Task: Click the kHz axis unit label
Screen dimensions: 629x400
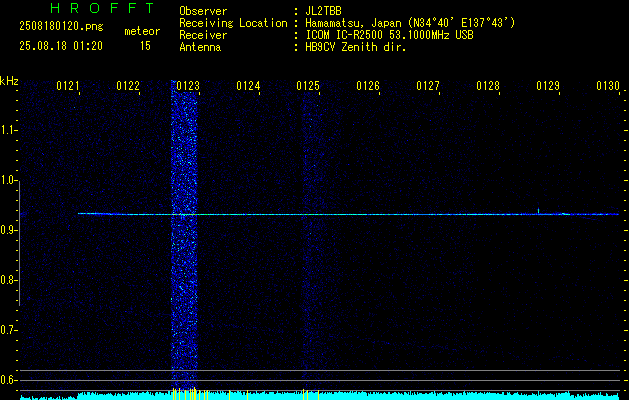Action: coord(9,81)
